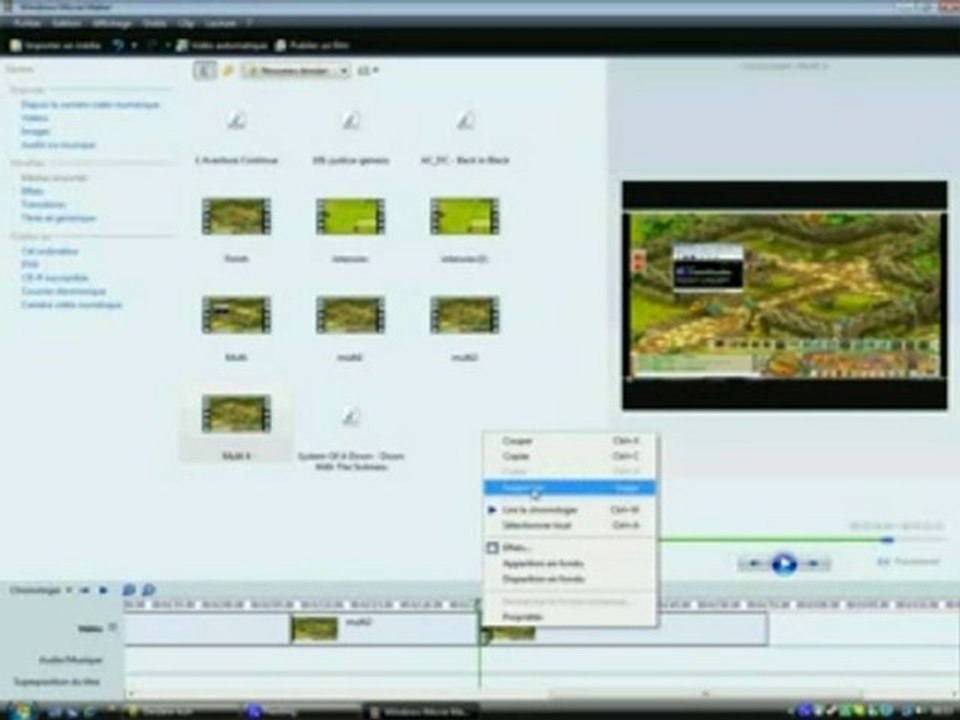Click the 'Médias importés' link
Viewport: 960px width, 720px height.
(54, 178)
